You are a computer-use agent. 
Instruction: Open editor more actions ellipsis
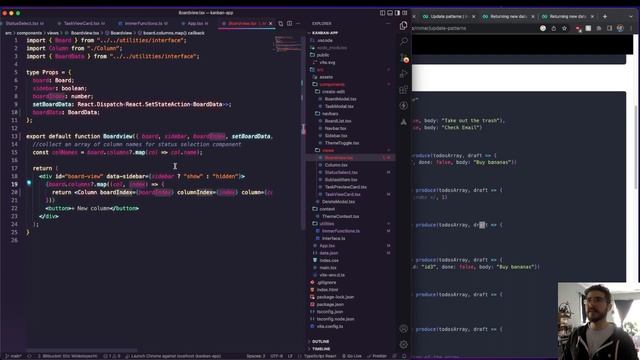[298, 24]
